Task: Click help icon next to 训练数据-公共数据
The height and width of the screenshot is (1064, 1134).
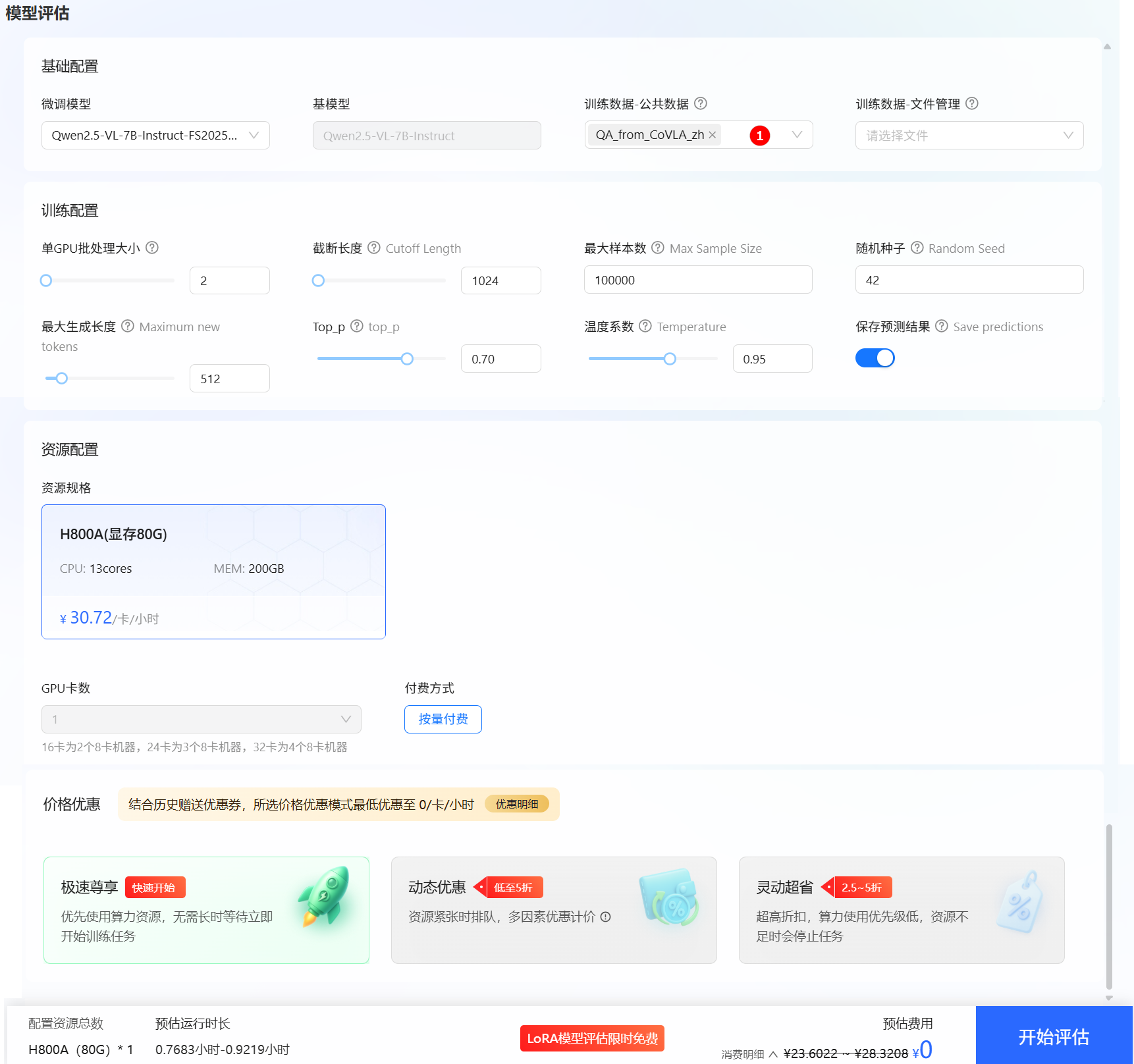Action: coord(701,103)
